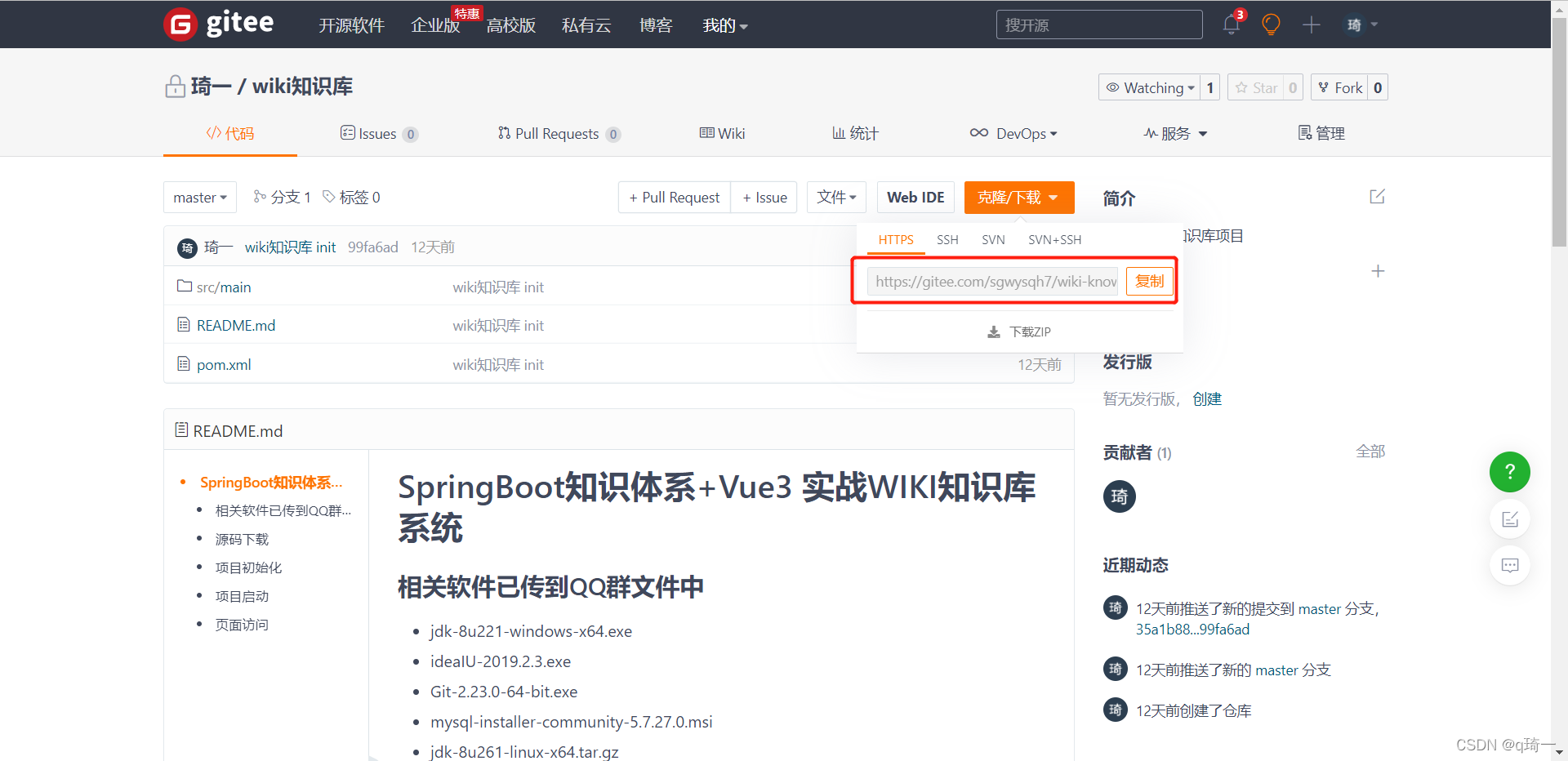Click the floating chat message icon
1568x761 pixels.
pyautogui.click(x=1510, y=565)
